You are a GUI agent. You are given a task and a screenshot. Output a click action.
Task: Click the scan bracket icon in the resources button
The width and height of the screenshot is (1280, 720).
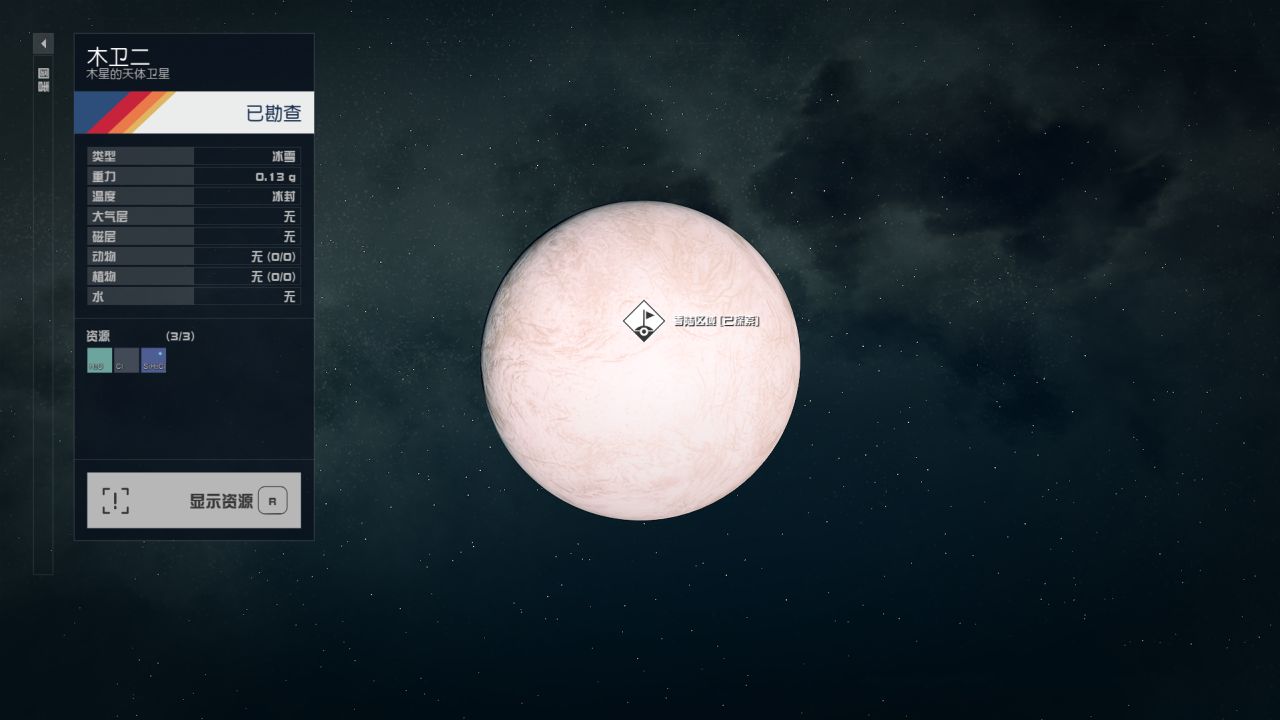click(115, 500)
